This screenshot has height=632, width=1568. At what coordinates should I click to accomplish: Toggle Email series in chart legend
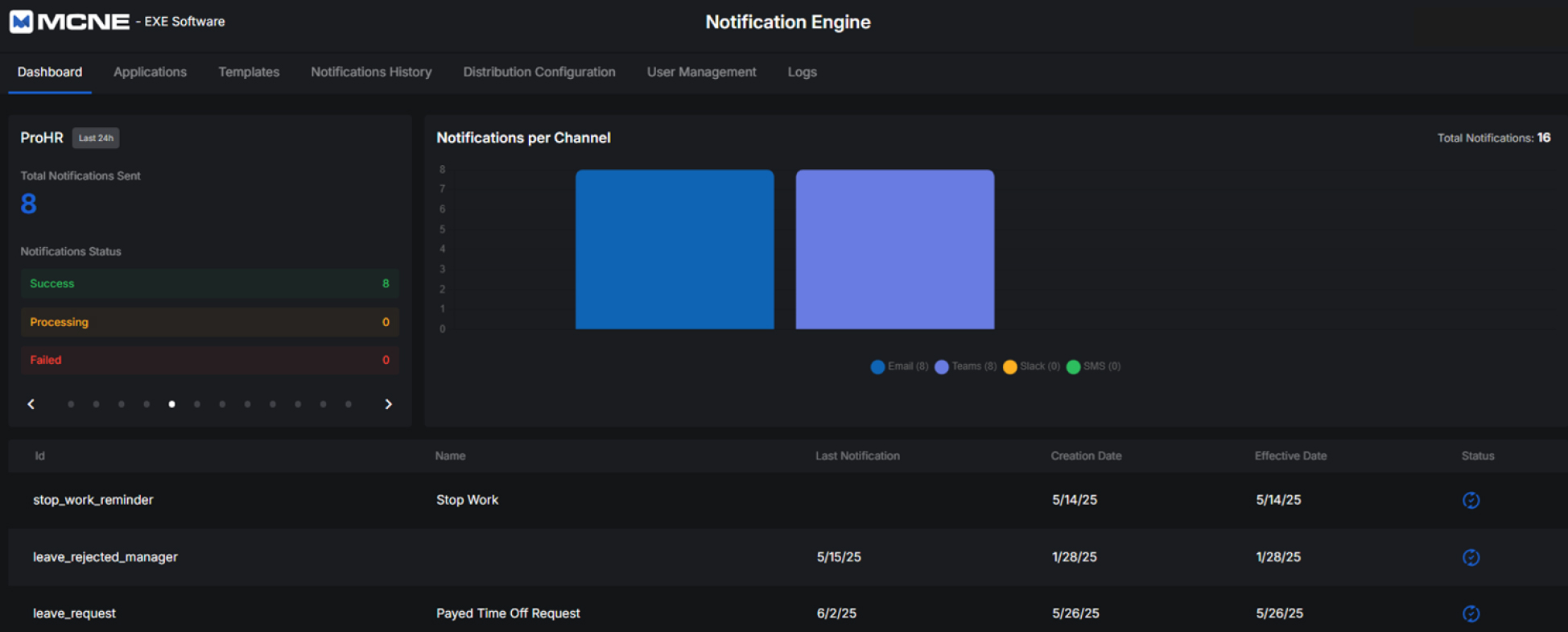point(899,366)
